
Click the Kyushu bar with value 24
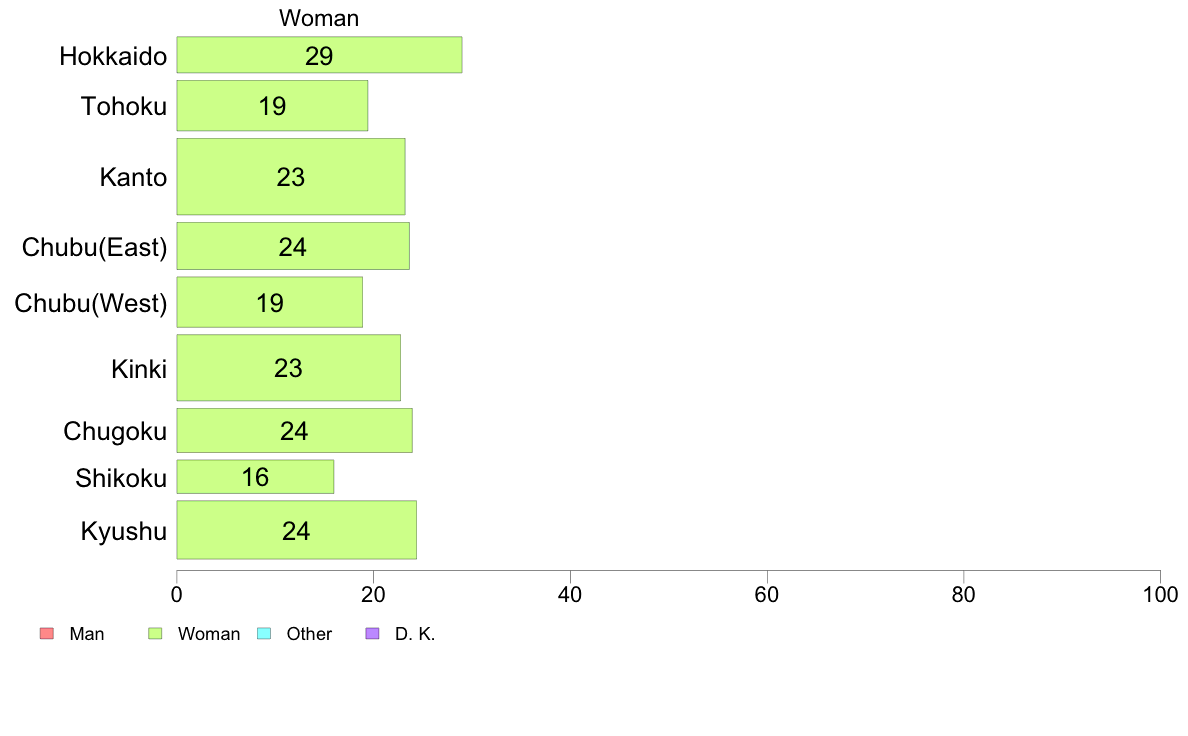point(296,530)
